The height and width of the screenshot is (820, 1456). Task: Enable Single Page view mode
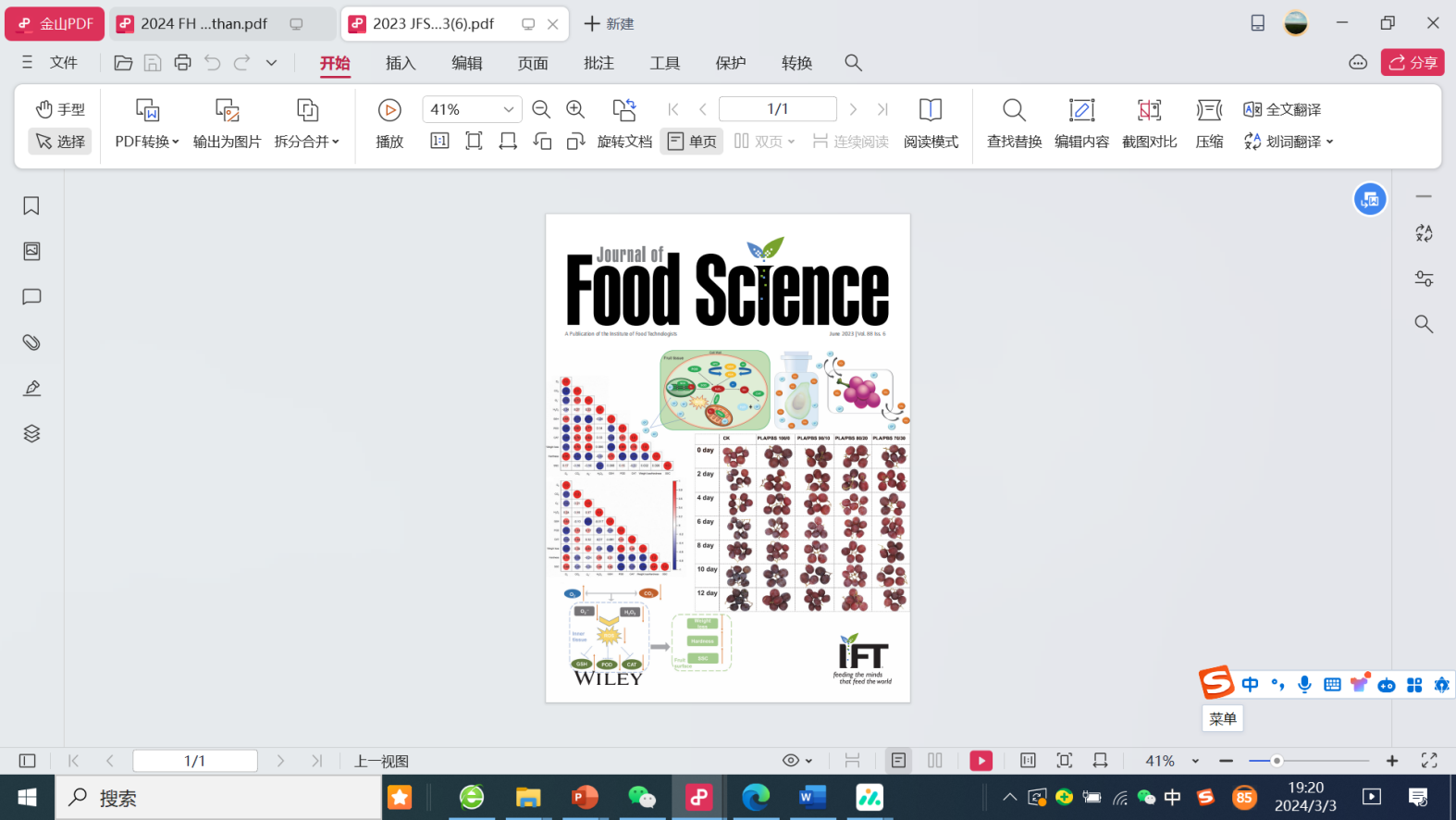click(692, 142)
